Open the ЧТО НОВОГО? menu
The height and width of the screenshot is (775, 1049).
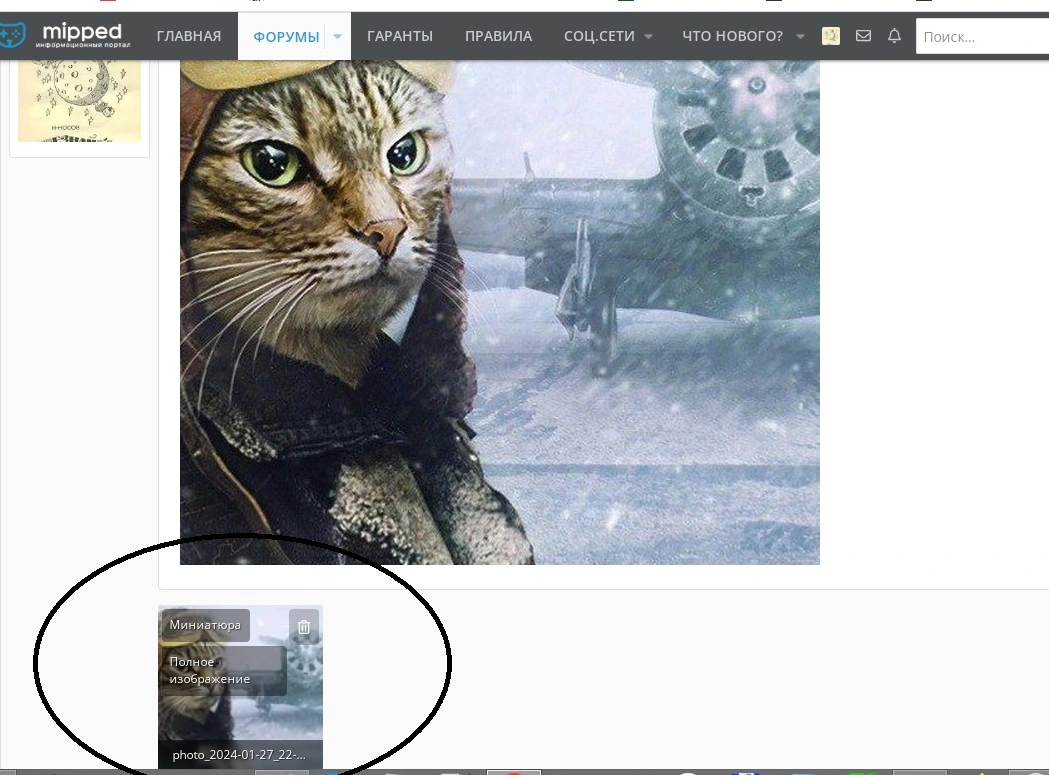[732, 36]
